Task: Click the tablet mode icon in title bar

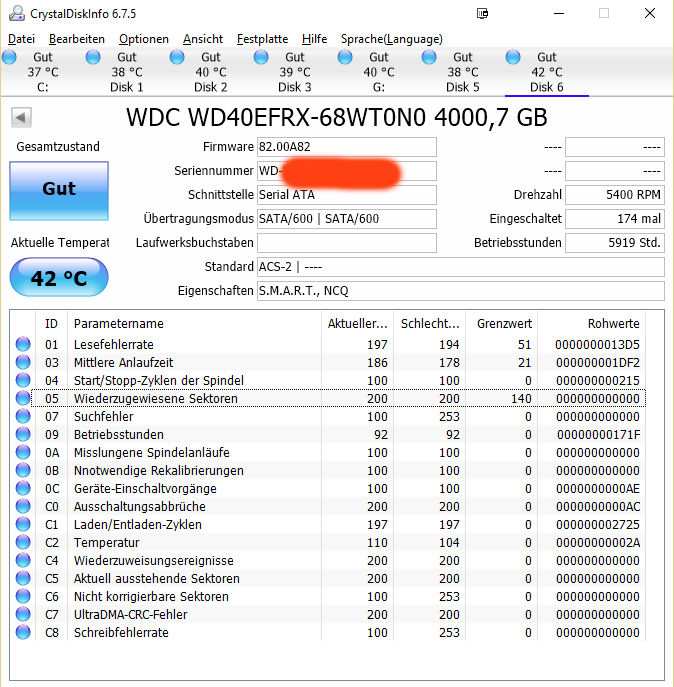Action: (482, 14)
